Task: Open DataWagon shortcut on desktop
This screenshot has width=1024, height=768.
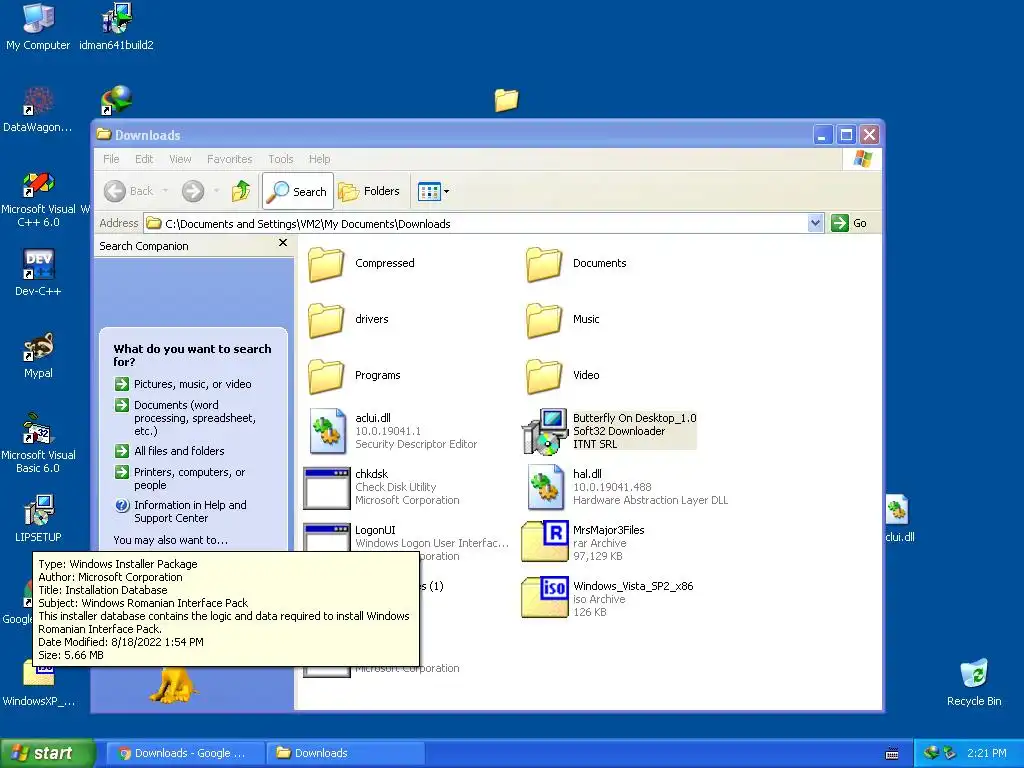Action: click(x=38, y=110)
